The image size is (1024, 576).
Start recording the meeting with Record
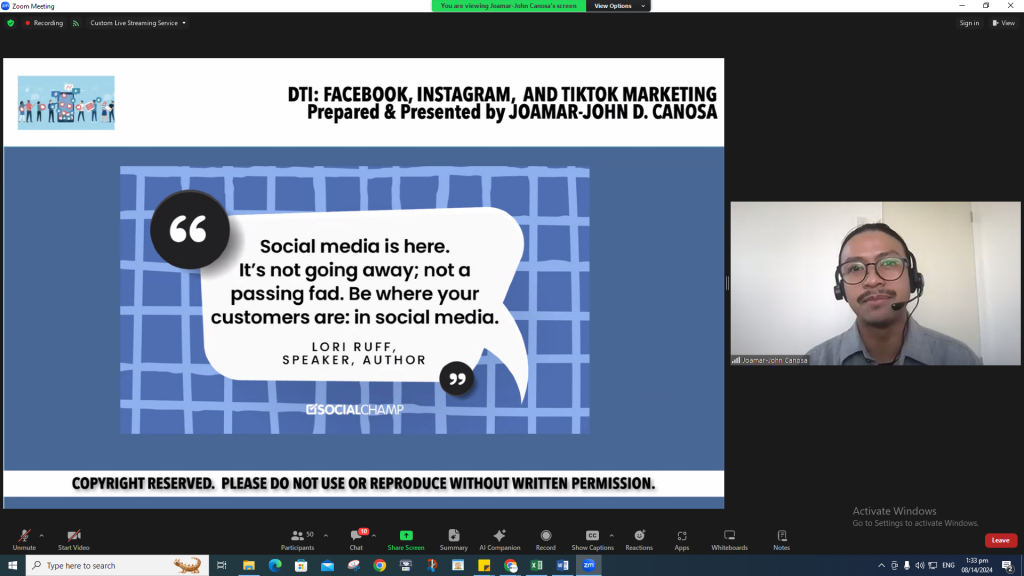click(546, 540)
